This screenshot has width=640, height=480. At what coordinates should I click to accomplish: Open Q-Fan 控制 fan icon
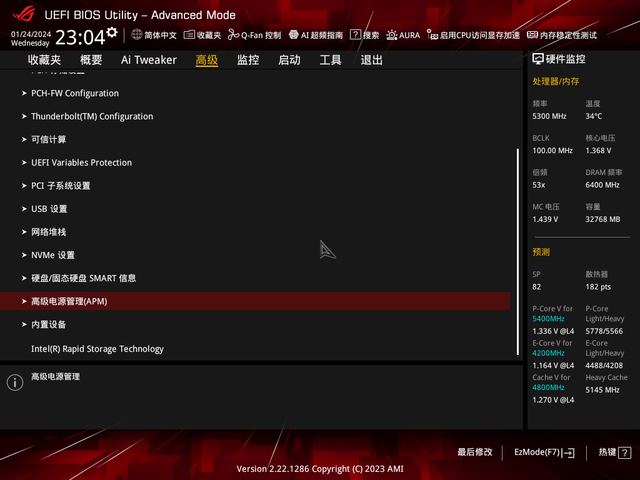(233, 35)
